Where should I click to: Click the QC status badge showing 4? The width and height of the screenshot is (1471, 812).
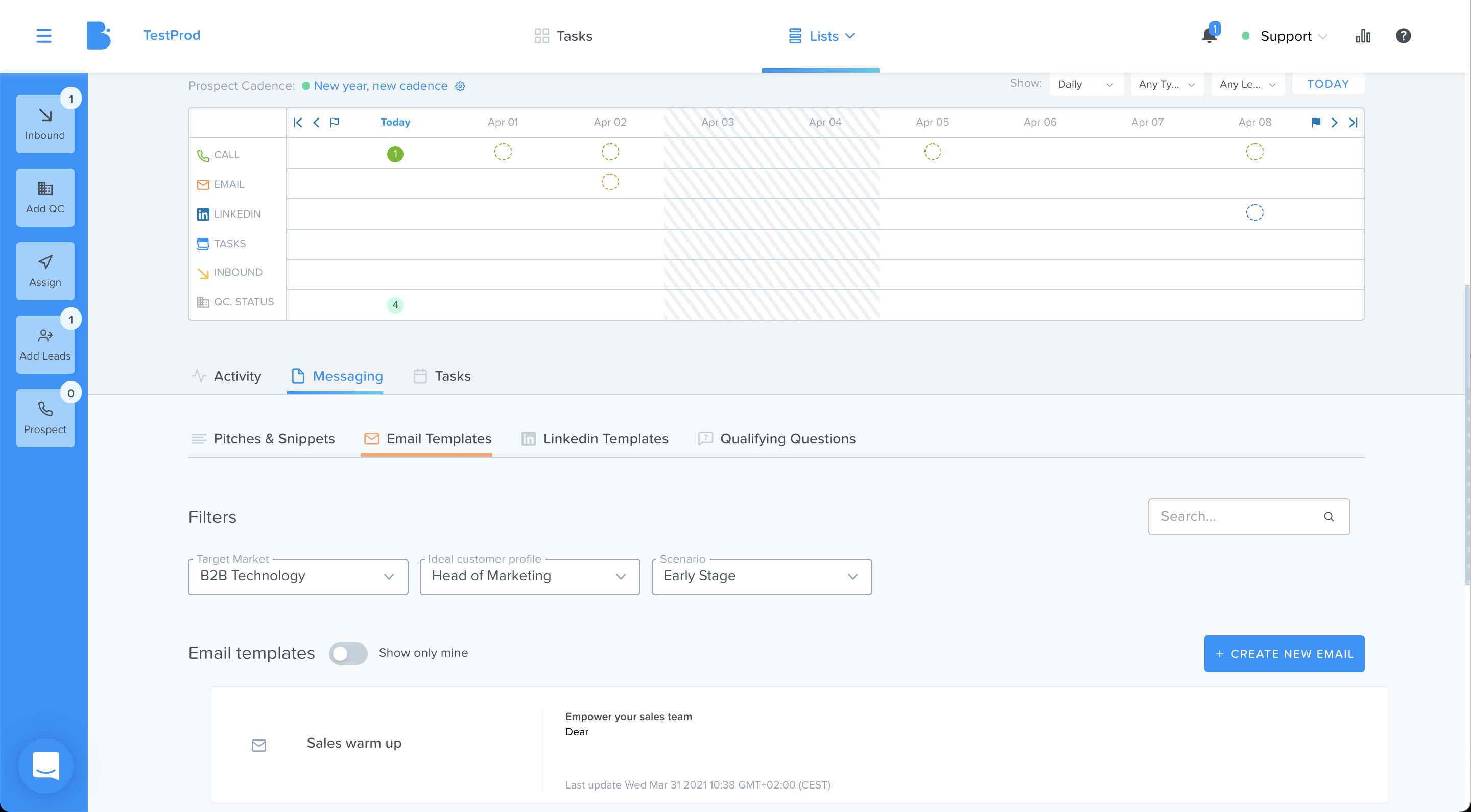point(395,305)
